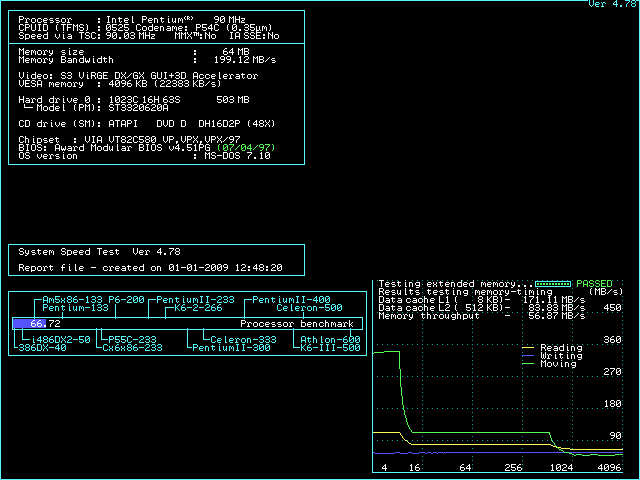Click the 1024 tick on graph axis
The image size is (640, 480).
pyautogui.click(x=563, y=468)
